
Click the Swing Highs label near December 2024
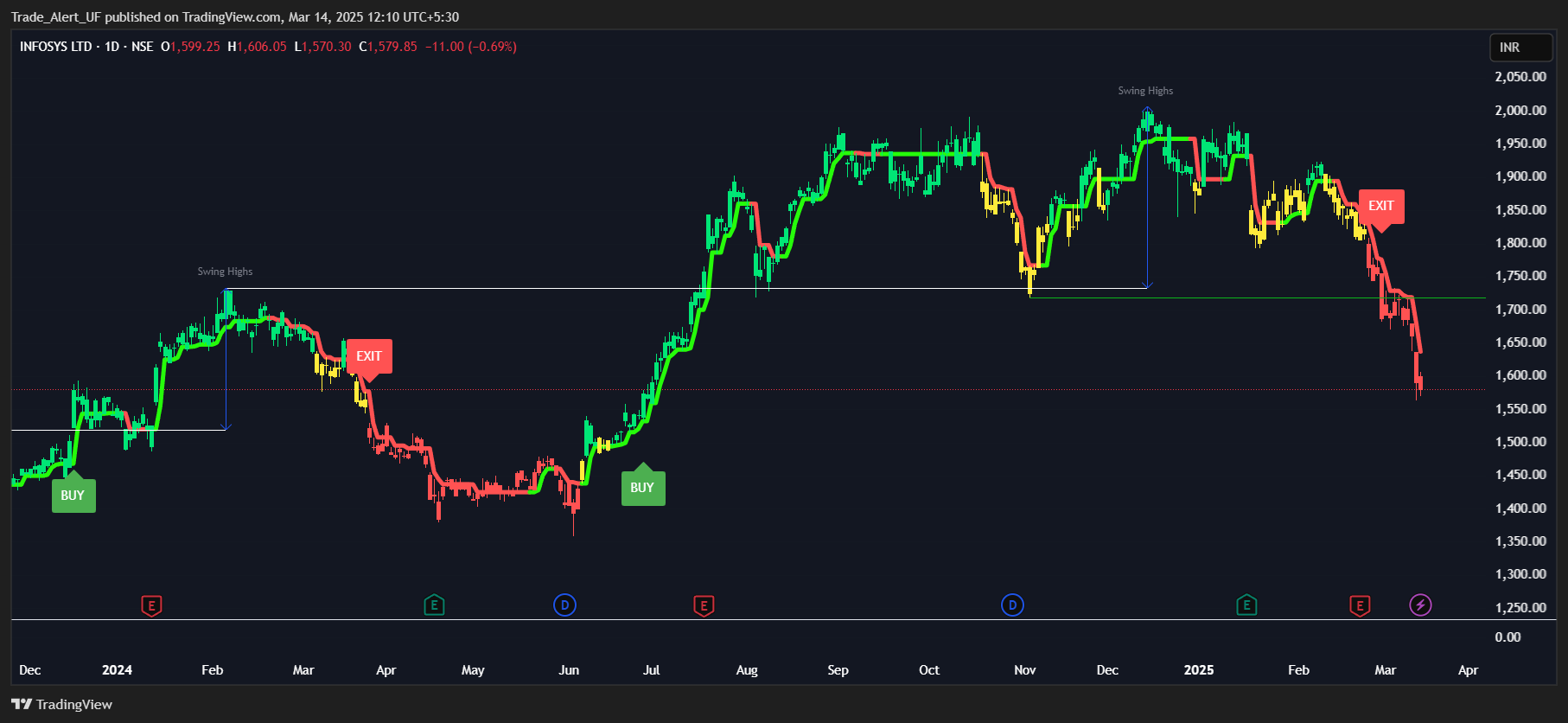(x=1145, y=91)
